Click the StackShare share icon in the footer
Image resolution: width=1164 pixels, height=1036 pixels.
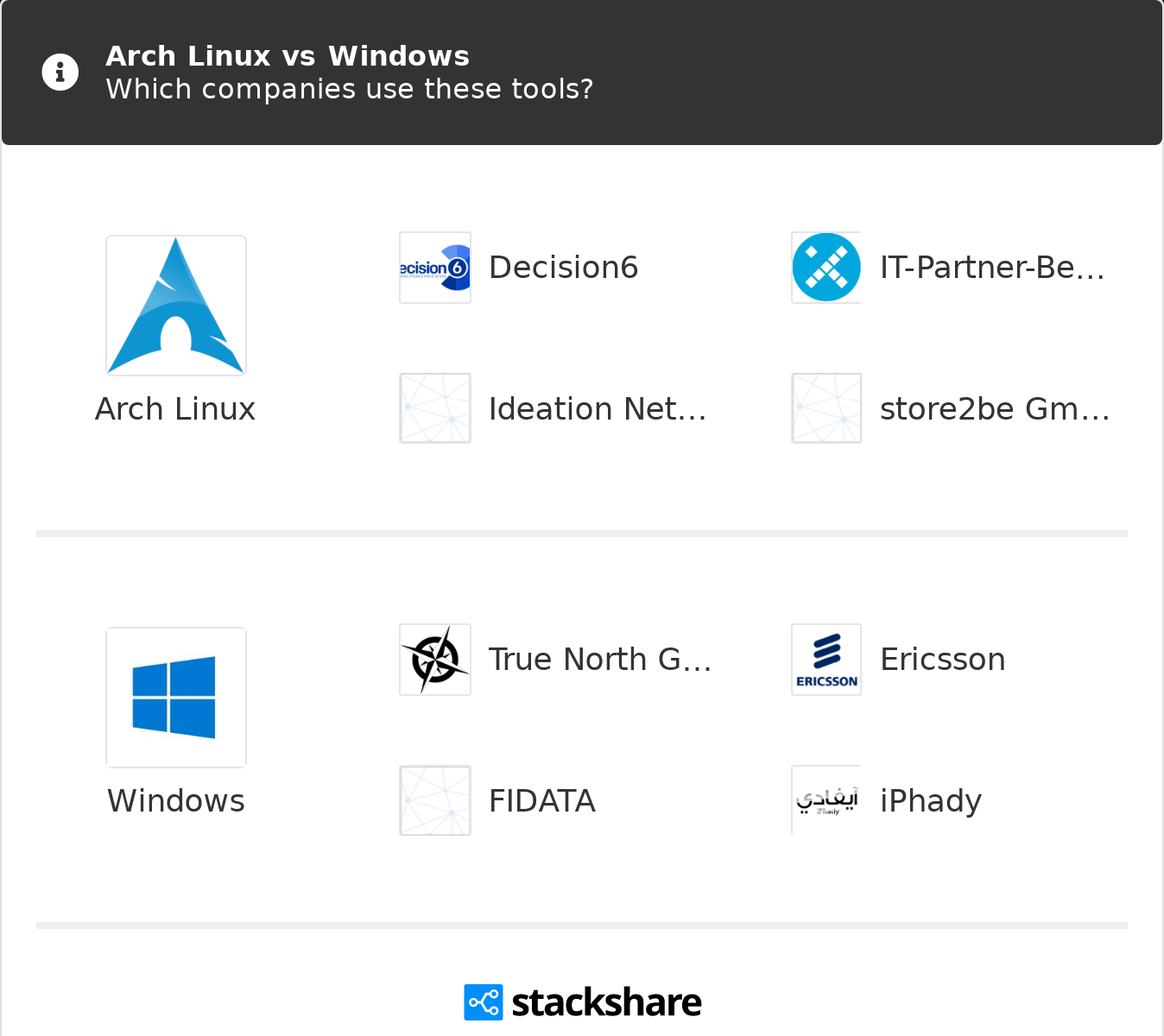click(483, 1002)
